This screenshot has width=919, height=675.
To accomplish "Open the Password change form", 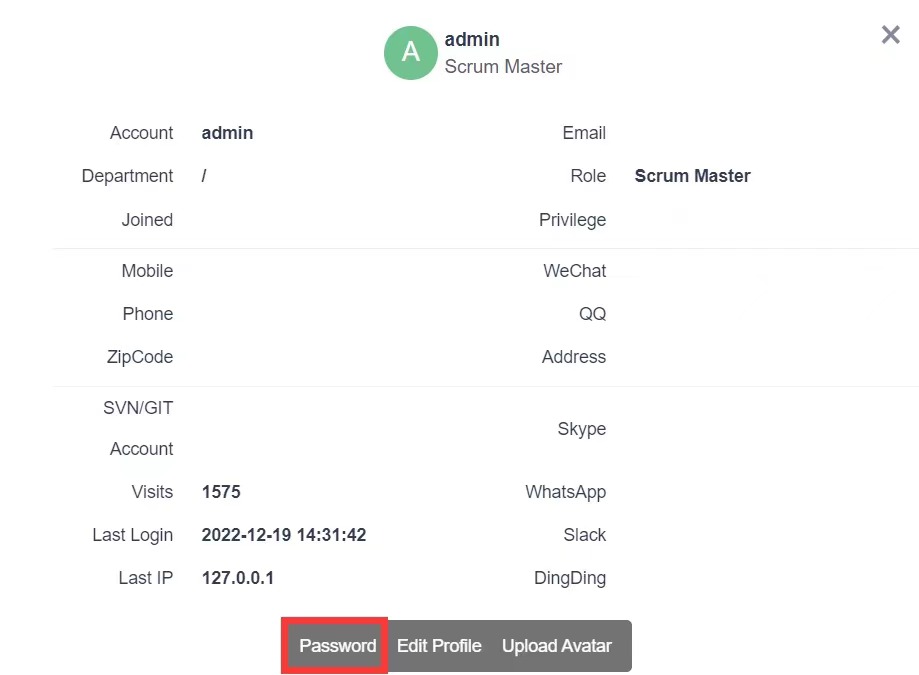I will (337, 646).
